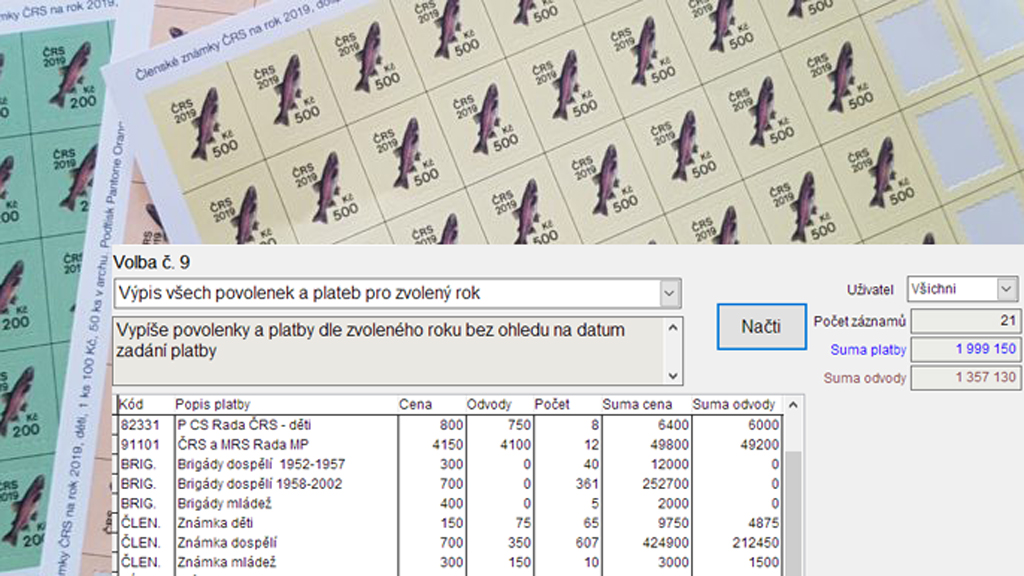Select row Brigády mládež
Image resolution: width=1024 pixels, height=576 pixels.
point(450,504)
